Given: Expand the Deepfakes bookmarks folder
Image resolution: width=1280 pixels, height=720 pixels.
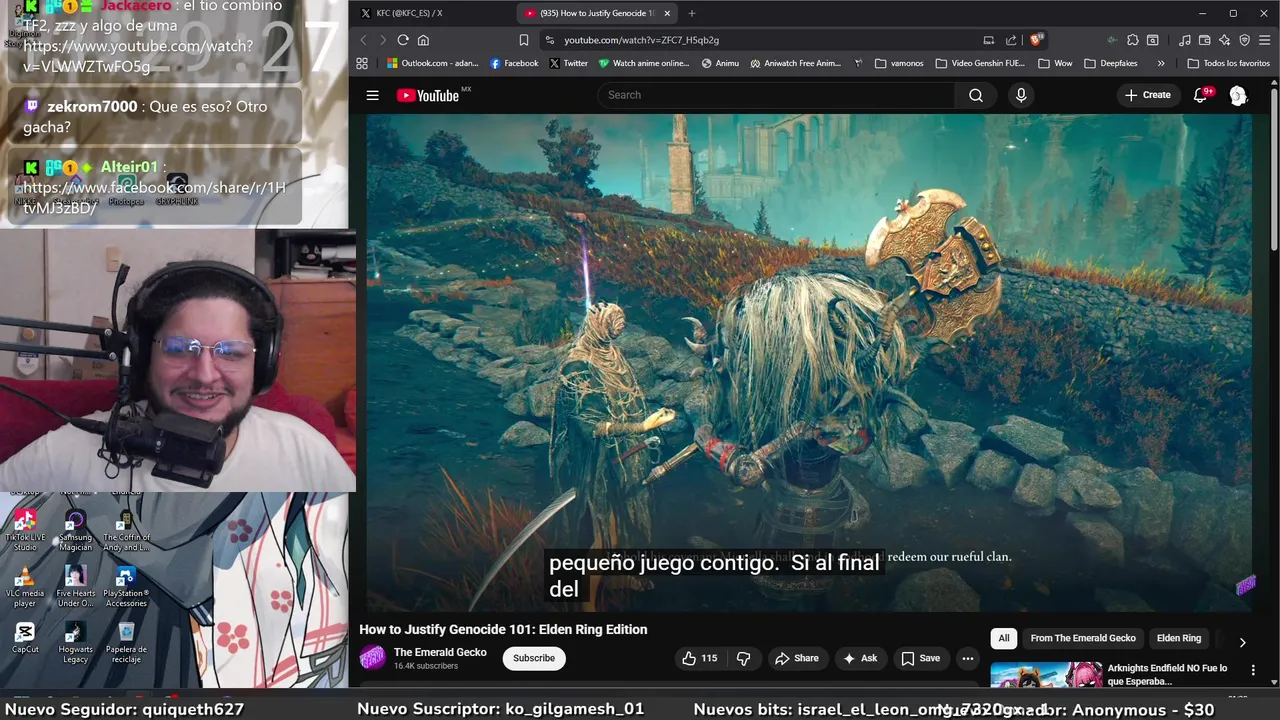Looking at the screenshot, I should [x=1113, y=63].
